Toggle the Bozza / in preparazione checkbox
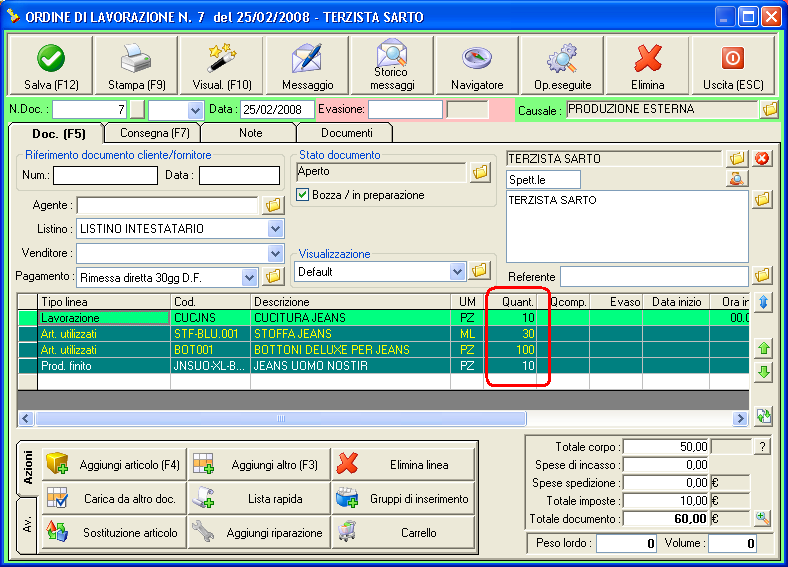Image resolution: width=788 pixels, height=567 pixels. (x=304, y=195)
